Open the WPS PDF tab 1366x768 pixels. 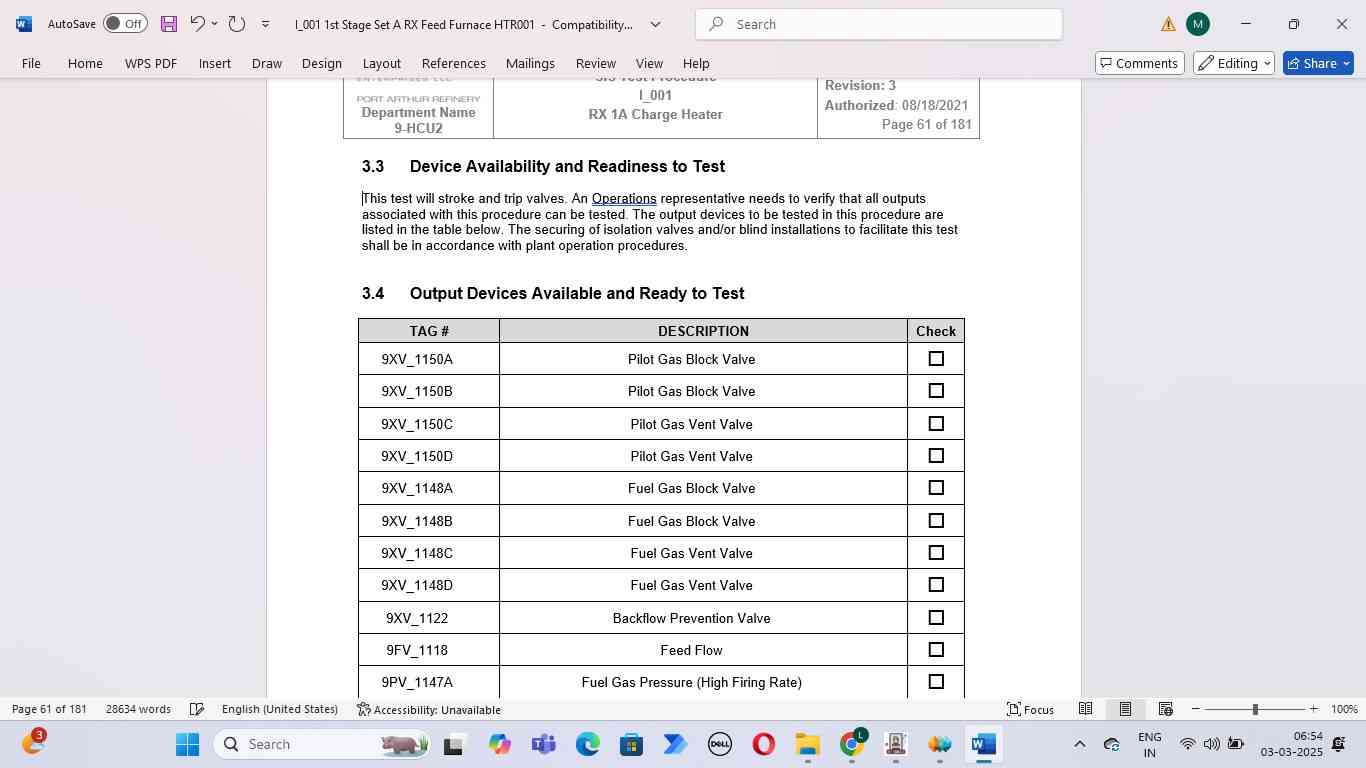click(151, 63)
